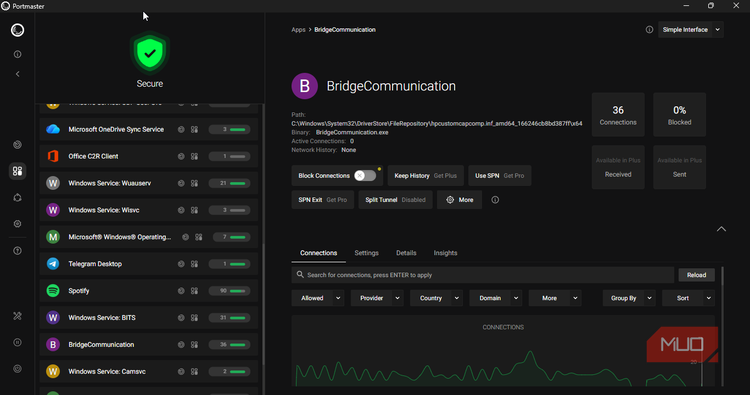This screenshot has width=750, height=395.
Task: Open the support icon below the sidebar divider
Action: (18, 251)
